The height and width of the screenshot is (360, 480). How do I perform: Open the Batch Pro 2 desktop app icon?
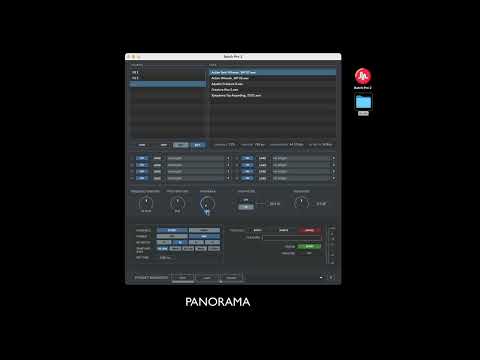click(x=363, y=76)
